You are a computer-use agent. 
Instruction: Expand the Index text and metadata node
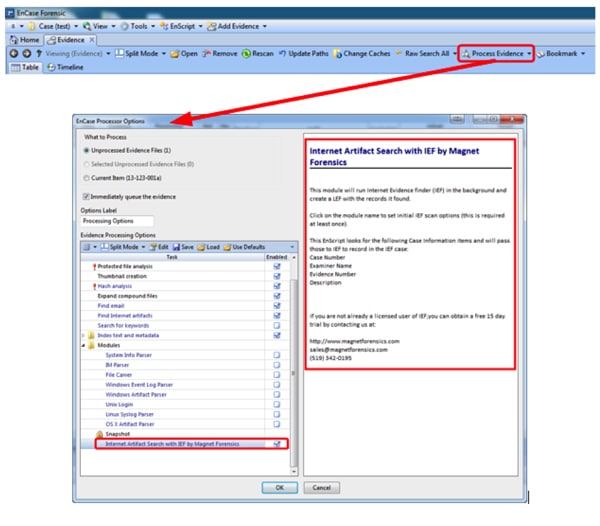(83, 335)
